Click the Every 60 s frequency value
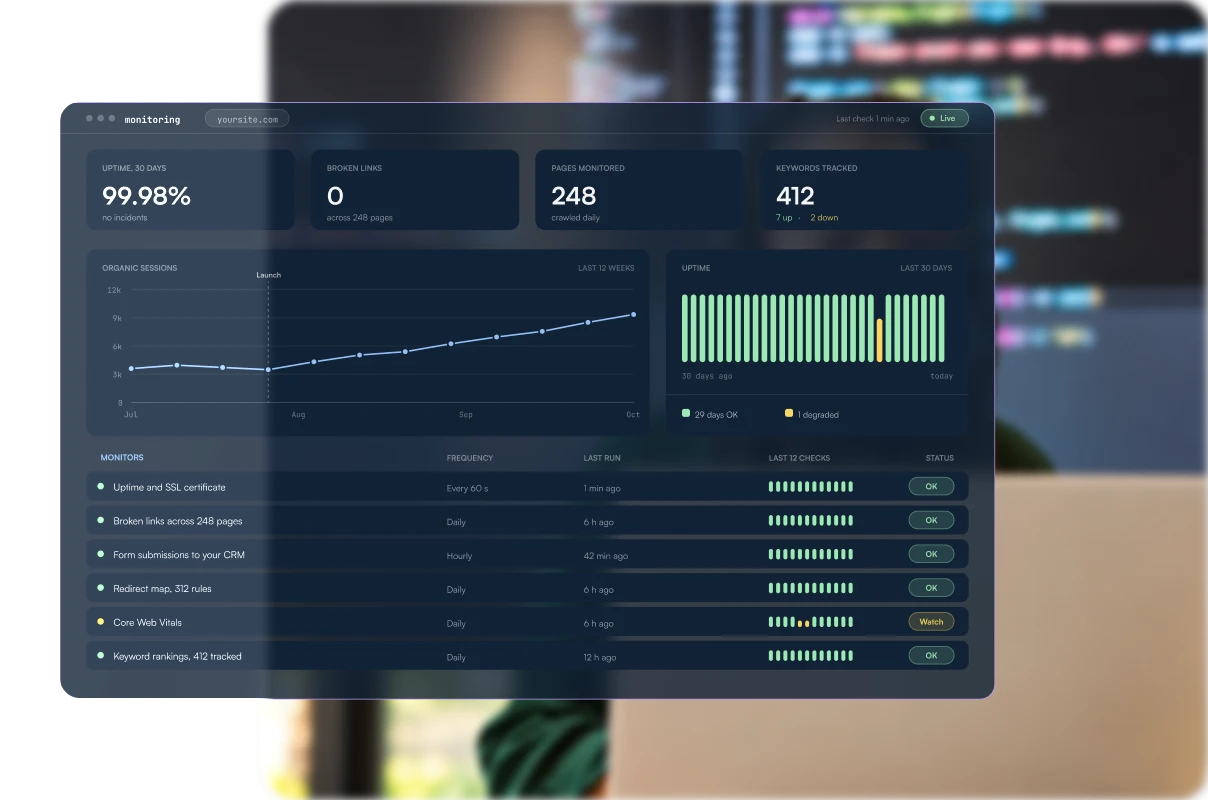Viewport: 1208px width, 800px height. [x=467, y=488]
